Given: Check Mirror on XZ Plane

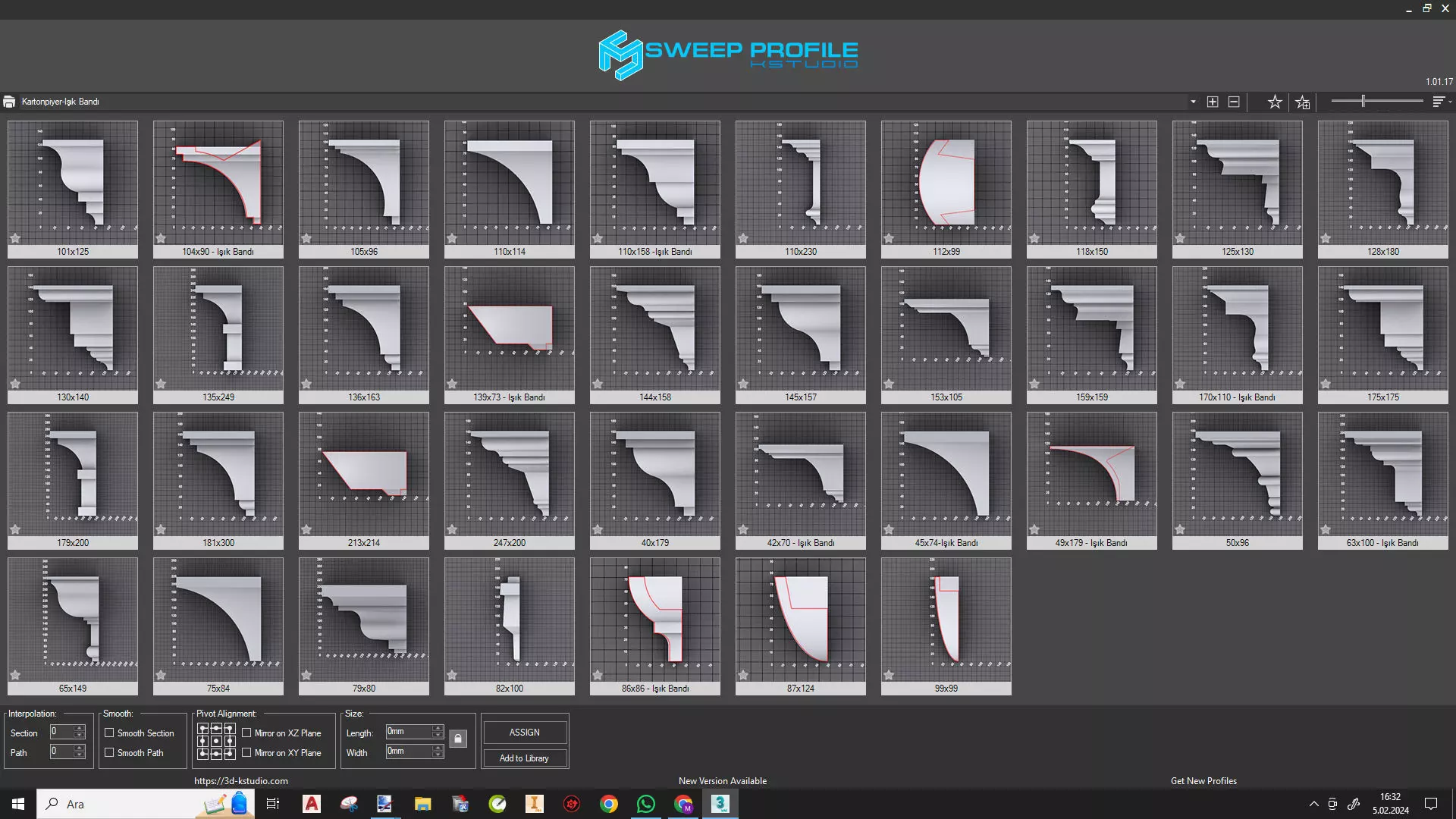Looking at the screenshot, I should [246, 733].
